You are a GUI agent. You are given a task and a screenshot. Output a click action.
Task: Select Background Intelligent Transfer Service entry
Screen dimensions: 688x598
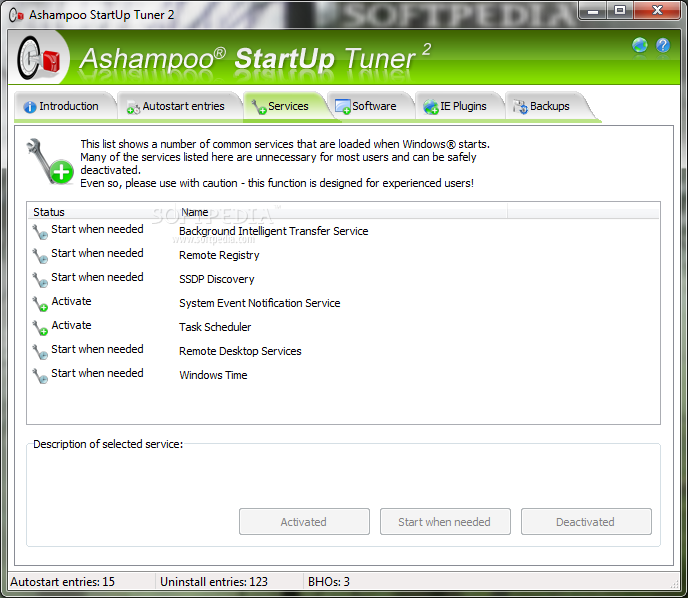click(273, 231)
